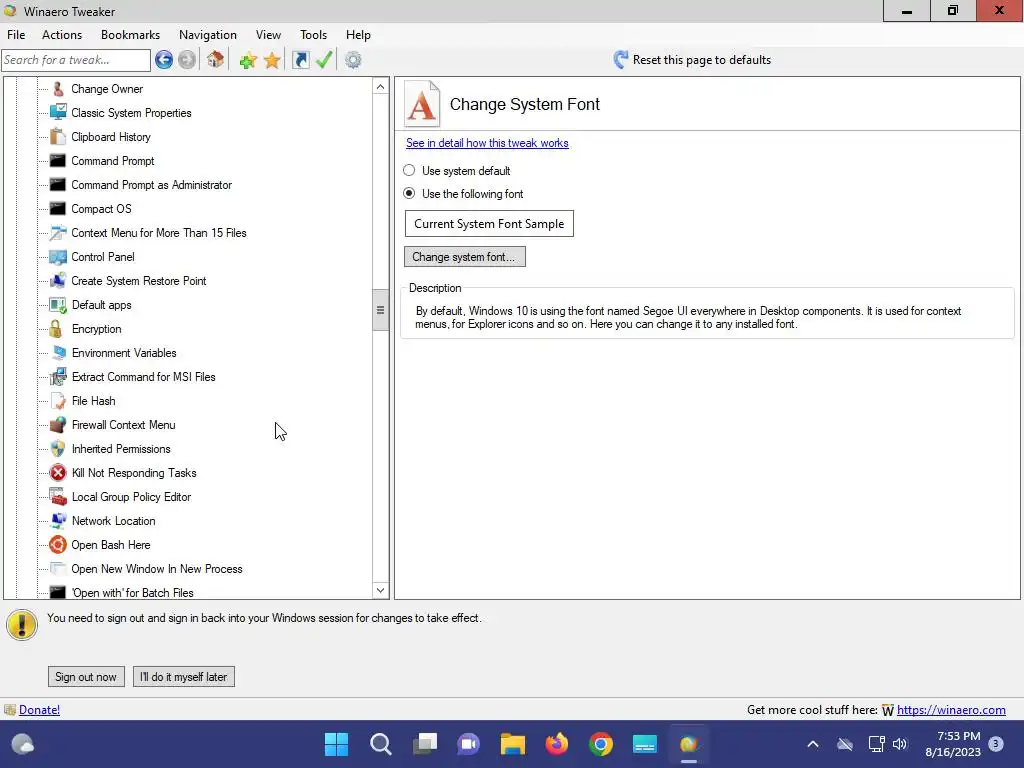Launch Firefox from the taskbar

pyautogui.click(x=556, y=744)
